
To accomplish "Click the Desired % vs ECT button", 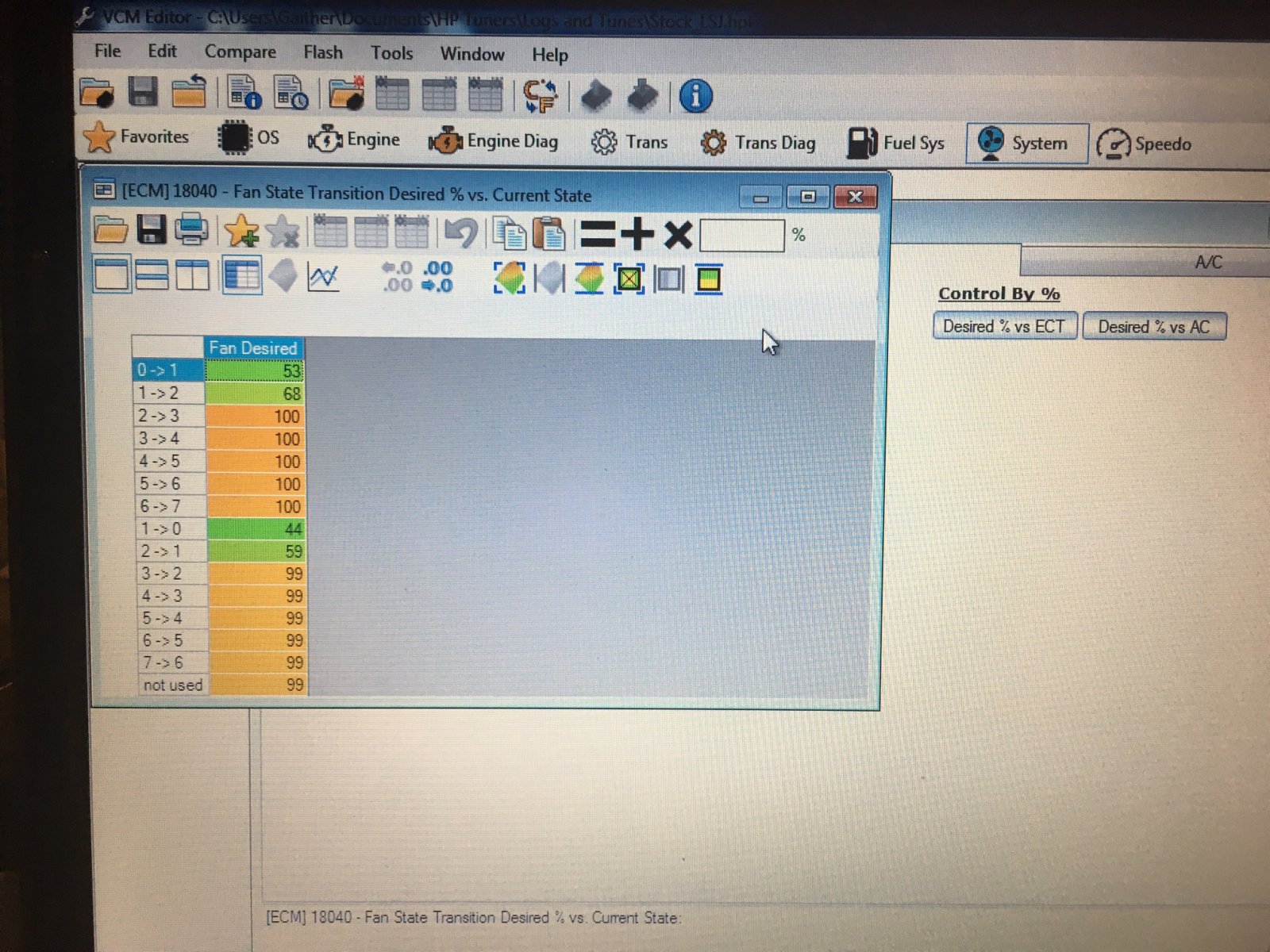I will coord(1004,327).
